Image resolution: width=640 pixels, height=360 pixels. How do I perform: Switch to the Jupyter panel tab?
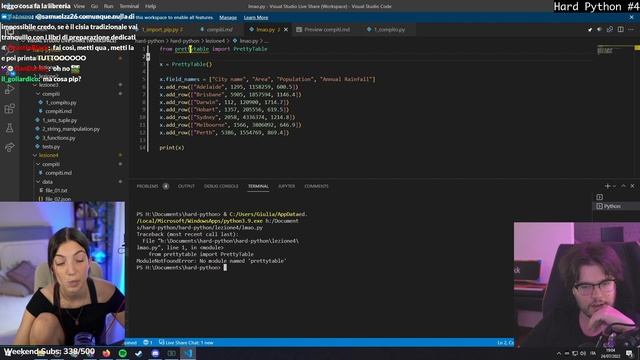tap(287, 186)
